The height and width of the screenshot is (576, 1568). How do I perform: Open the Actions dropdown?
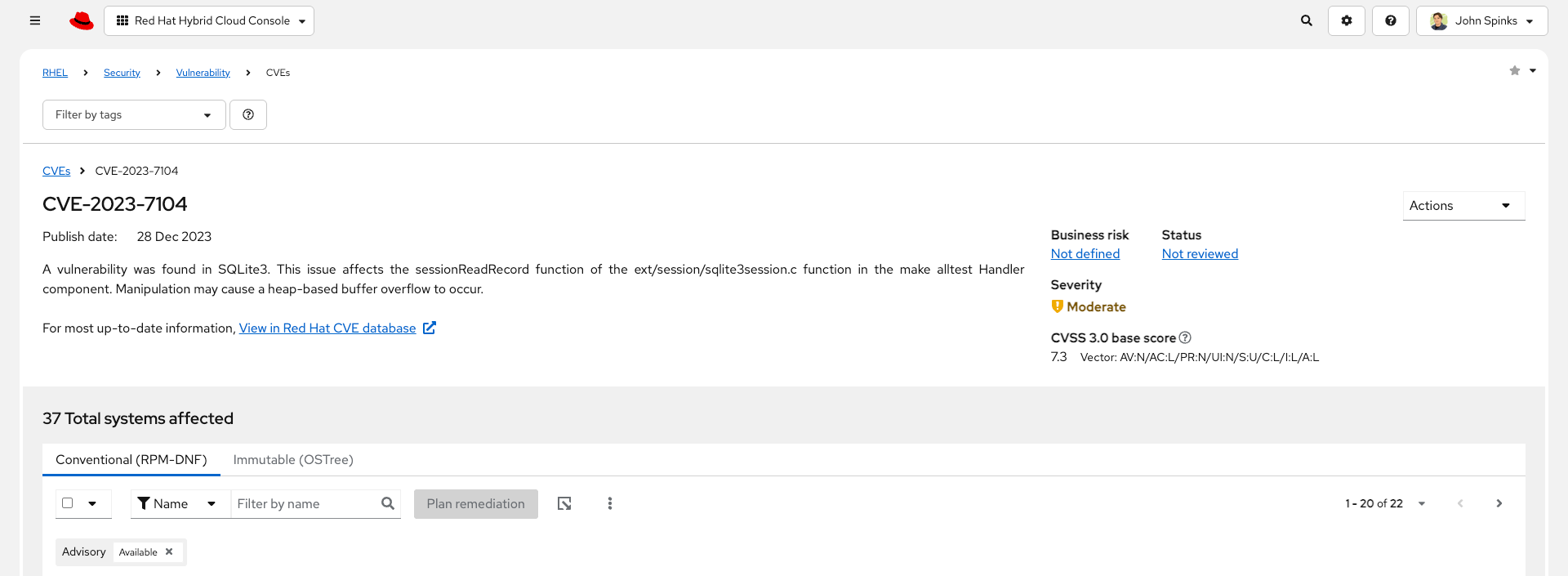coord(1463,206)
